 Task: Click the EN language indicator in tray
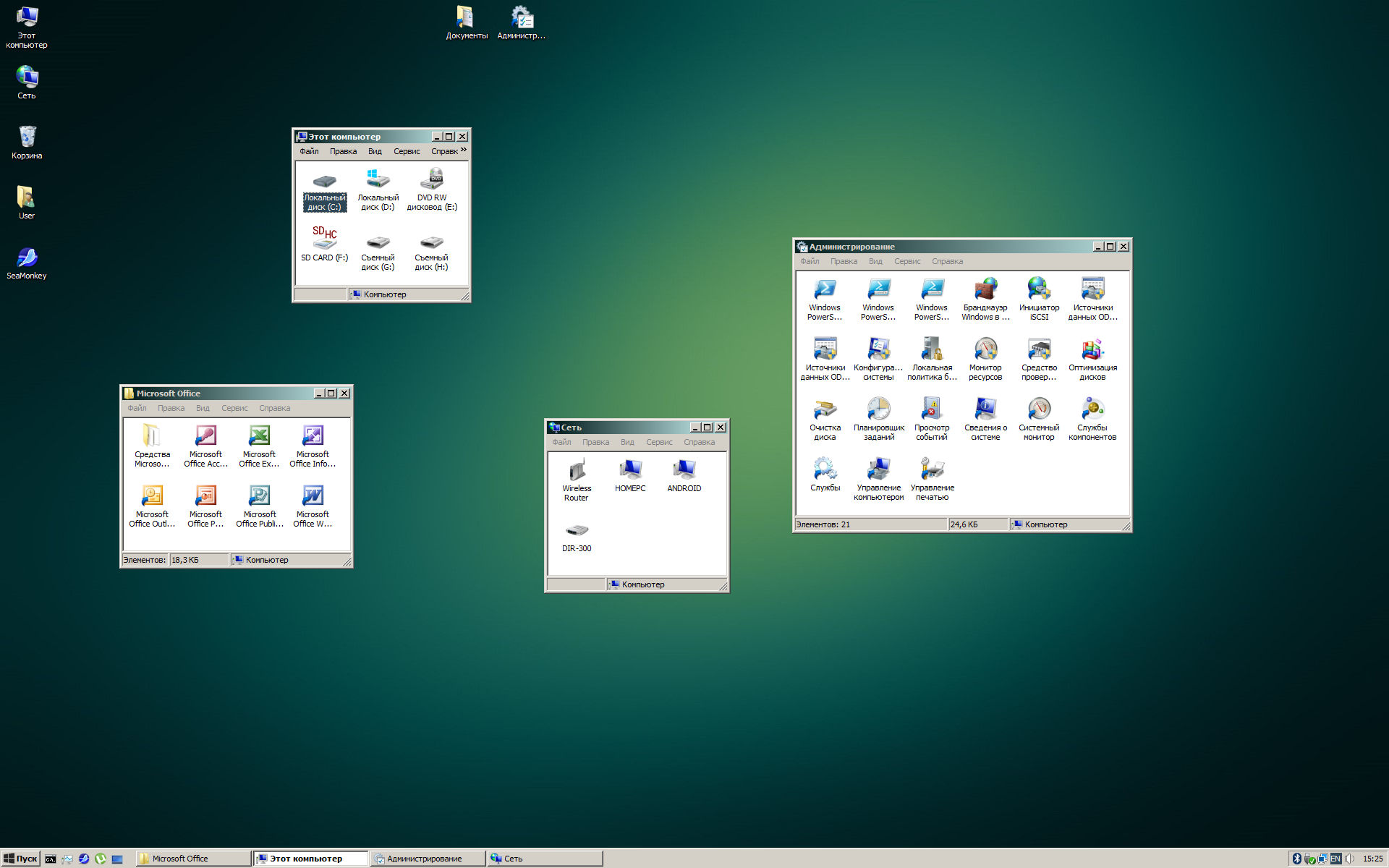point(1335,859)
